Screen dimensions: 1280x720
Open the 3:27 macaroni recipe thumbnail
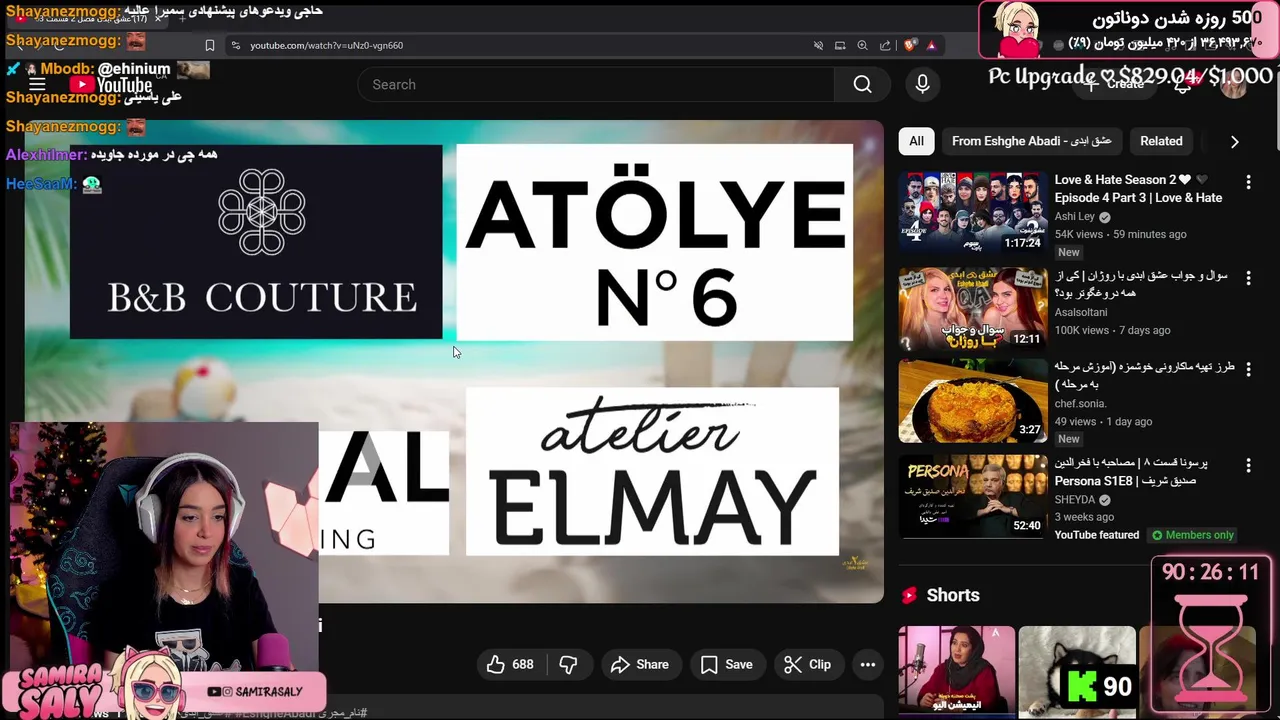972,400
